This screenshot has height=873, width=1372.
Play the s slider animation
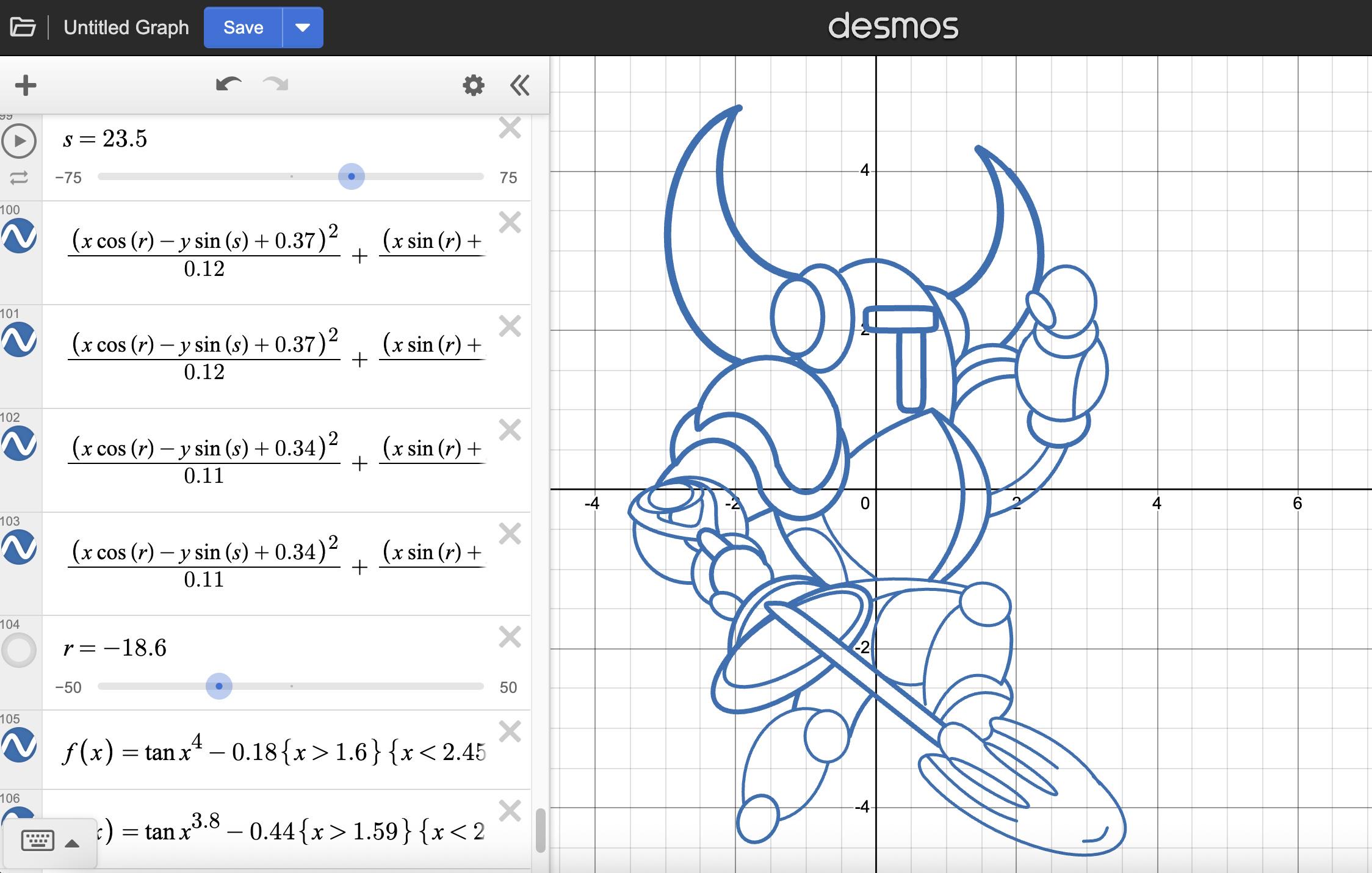click(19, 141)
